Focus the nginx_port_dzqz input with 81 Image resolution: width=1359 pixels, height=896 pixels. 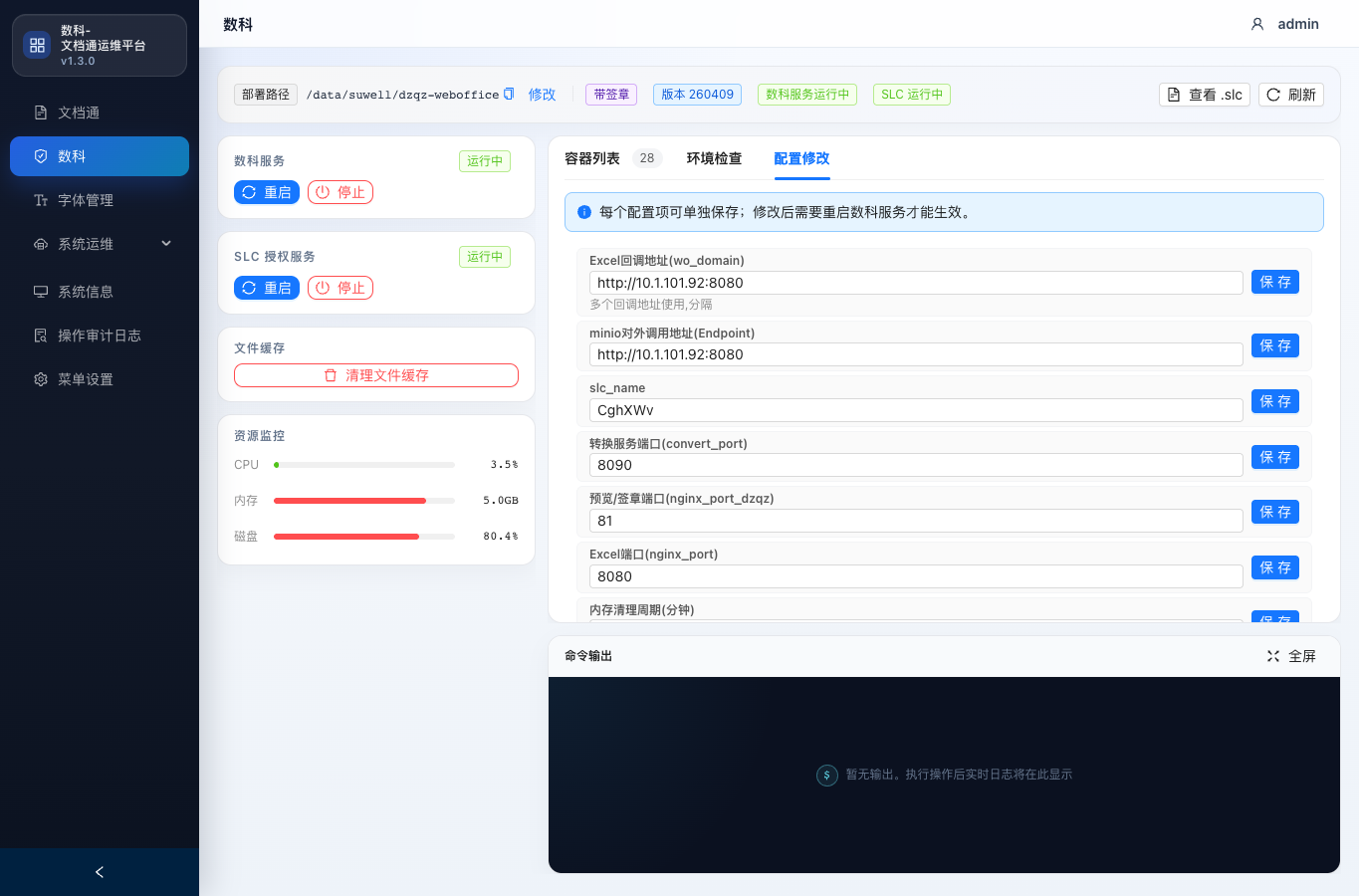916,521
